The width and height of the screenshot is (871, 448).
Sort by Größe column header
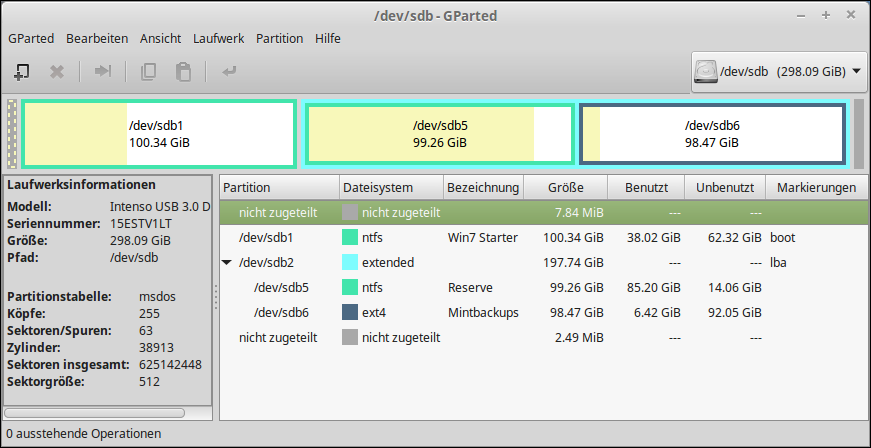(x=566, y=188)
